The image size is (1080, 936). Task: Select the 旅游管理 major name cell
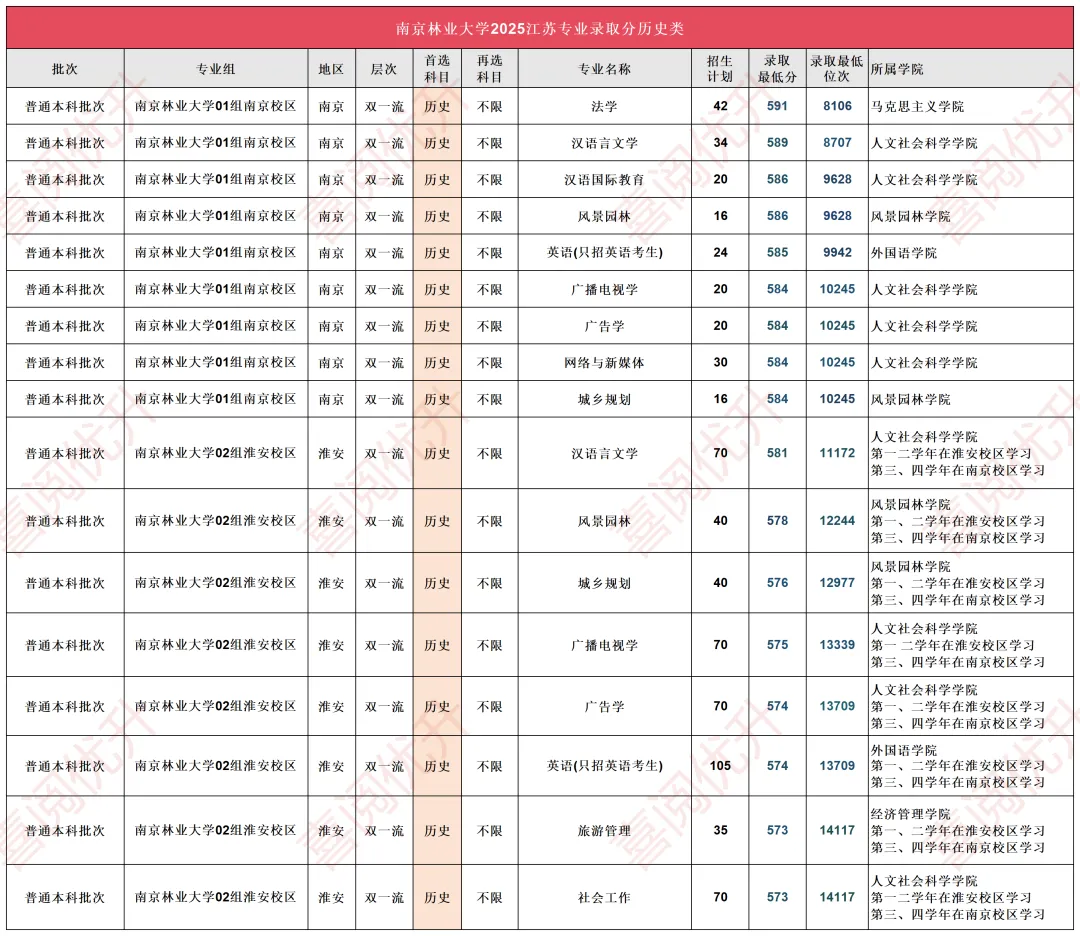(604, 831)
